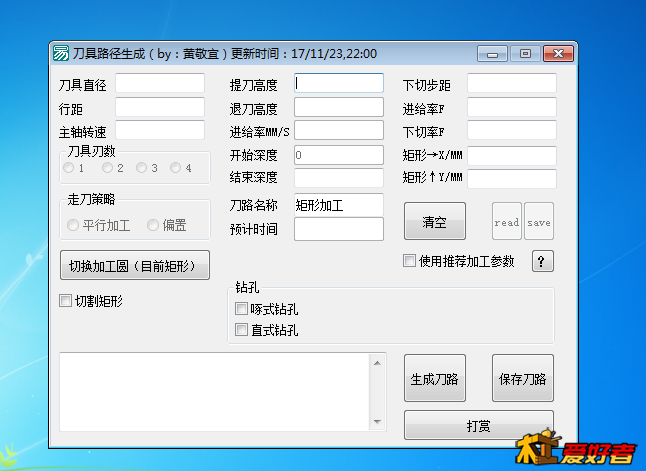Open the help question mark button
This screenshot has width=646, height=471.
[542, 261]
